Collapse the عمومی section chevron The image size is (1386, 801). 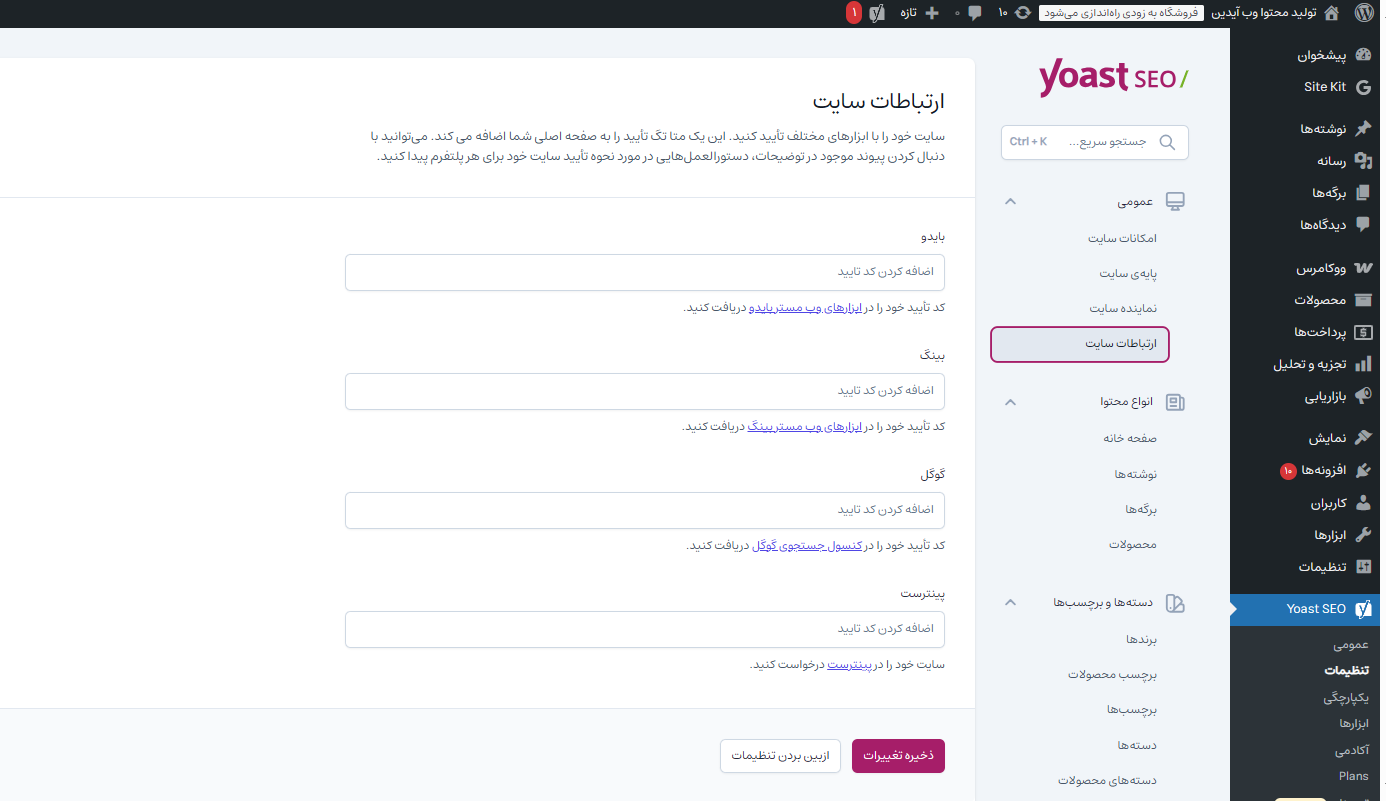[1010, 202]
